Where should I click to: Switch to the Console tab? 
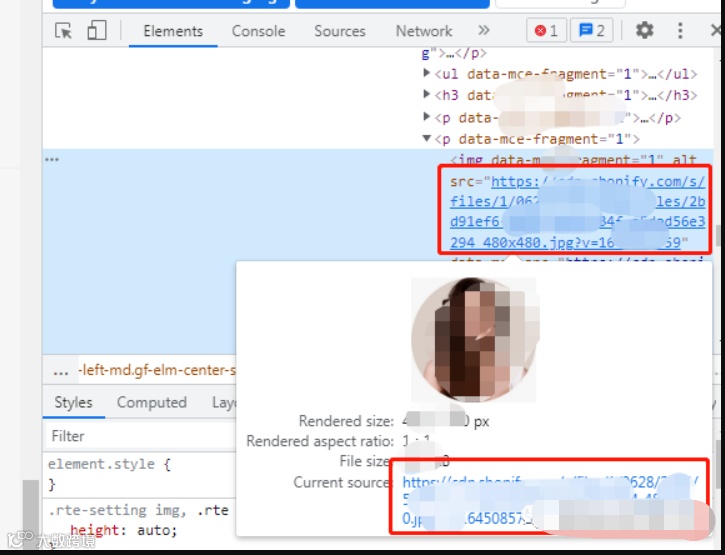(x=258, y=31)
